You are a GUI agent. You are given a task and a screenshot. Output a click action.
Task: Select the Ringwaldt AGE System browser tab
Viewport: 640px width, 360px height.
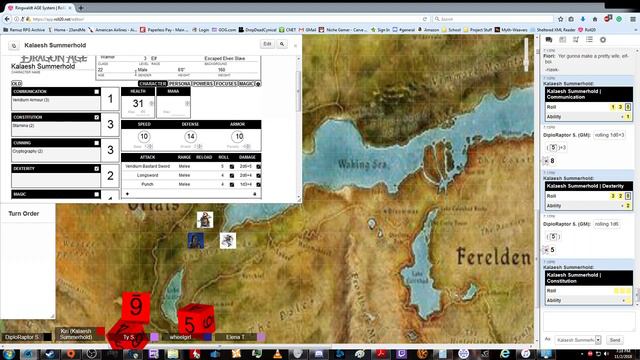tap(39, 8)
